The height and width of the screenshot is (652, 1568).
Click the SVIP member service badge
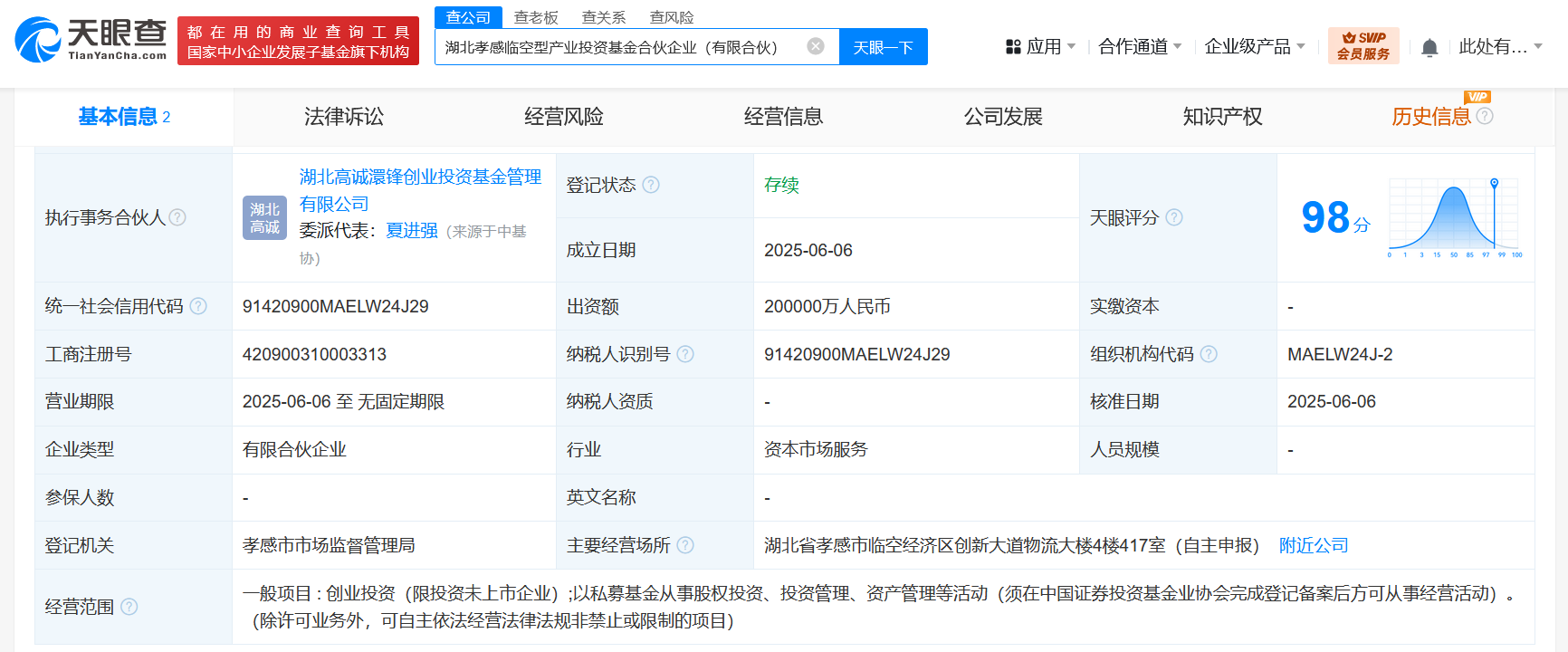(1363, 45)
